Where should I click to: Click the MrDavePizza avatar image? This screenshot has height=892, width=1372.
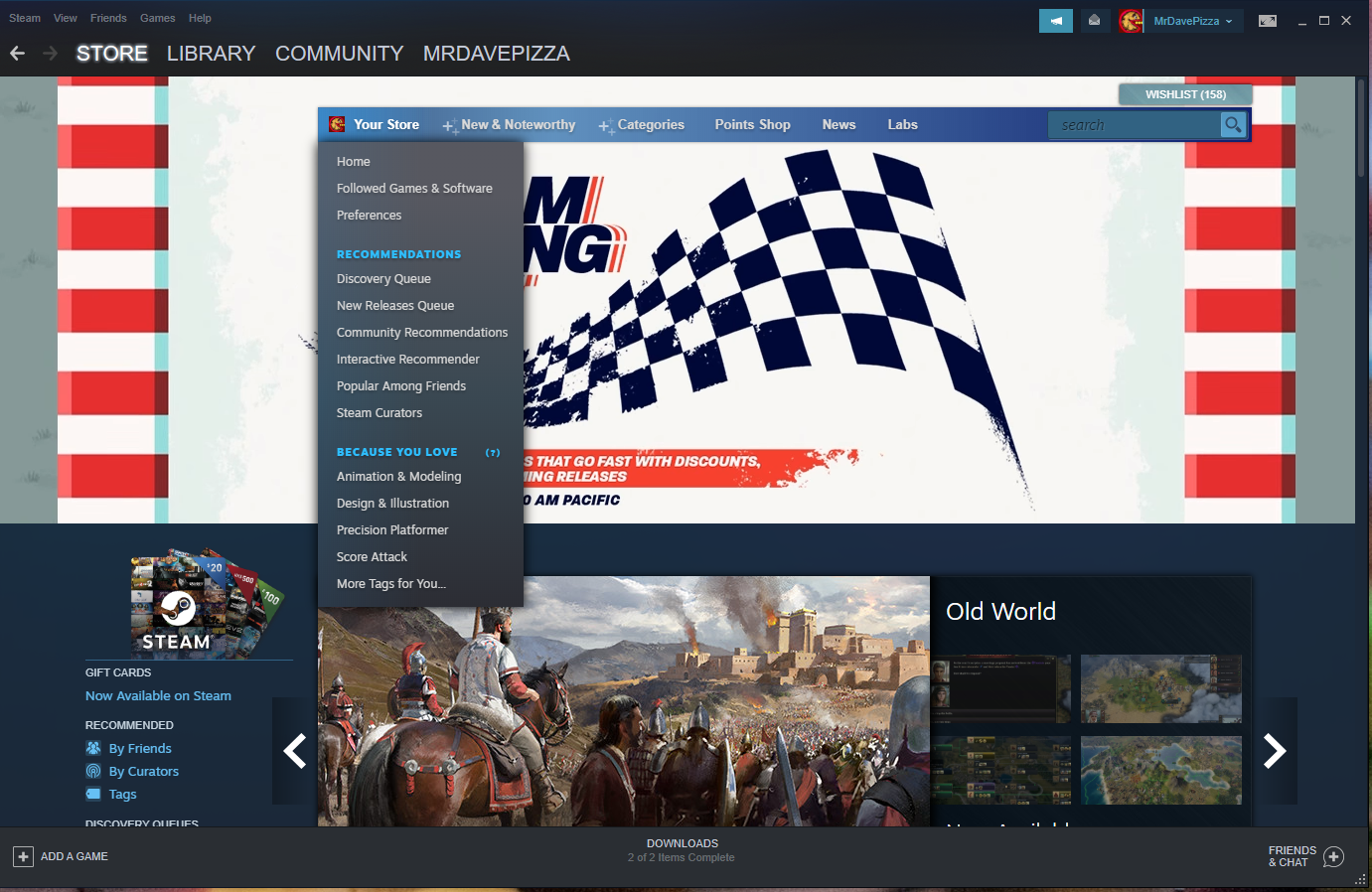click(1131, 20)
